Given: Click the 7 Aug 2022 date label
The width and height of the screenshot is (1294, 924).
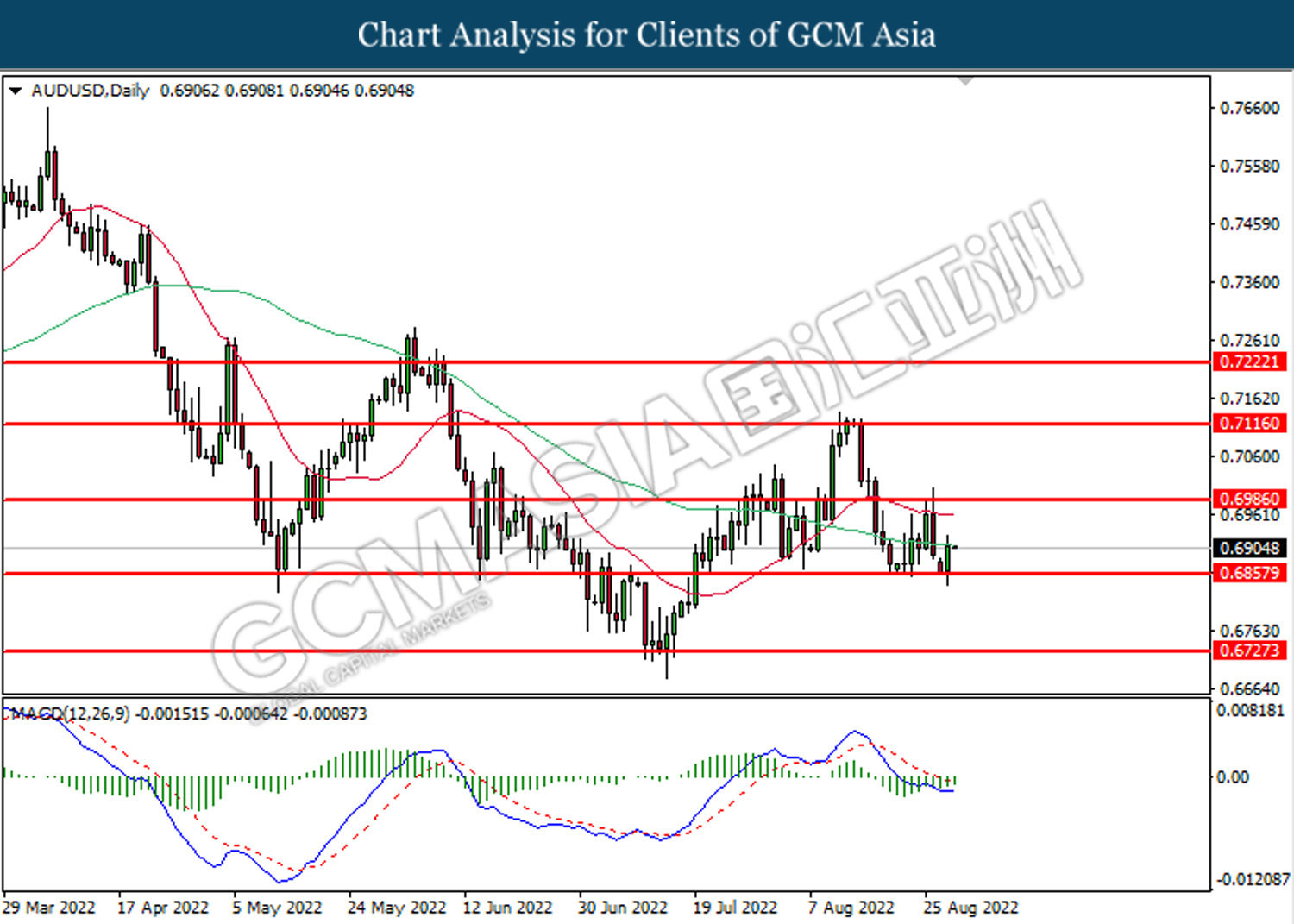Looking at the screenshot, I should point(851,908).
